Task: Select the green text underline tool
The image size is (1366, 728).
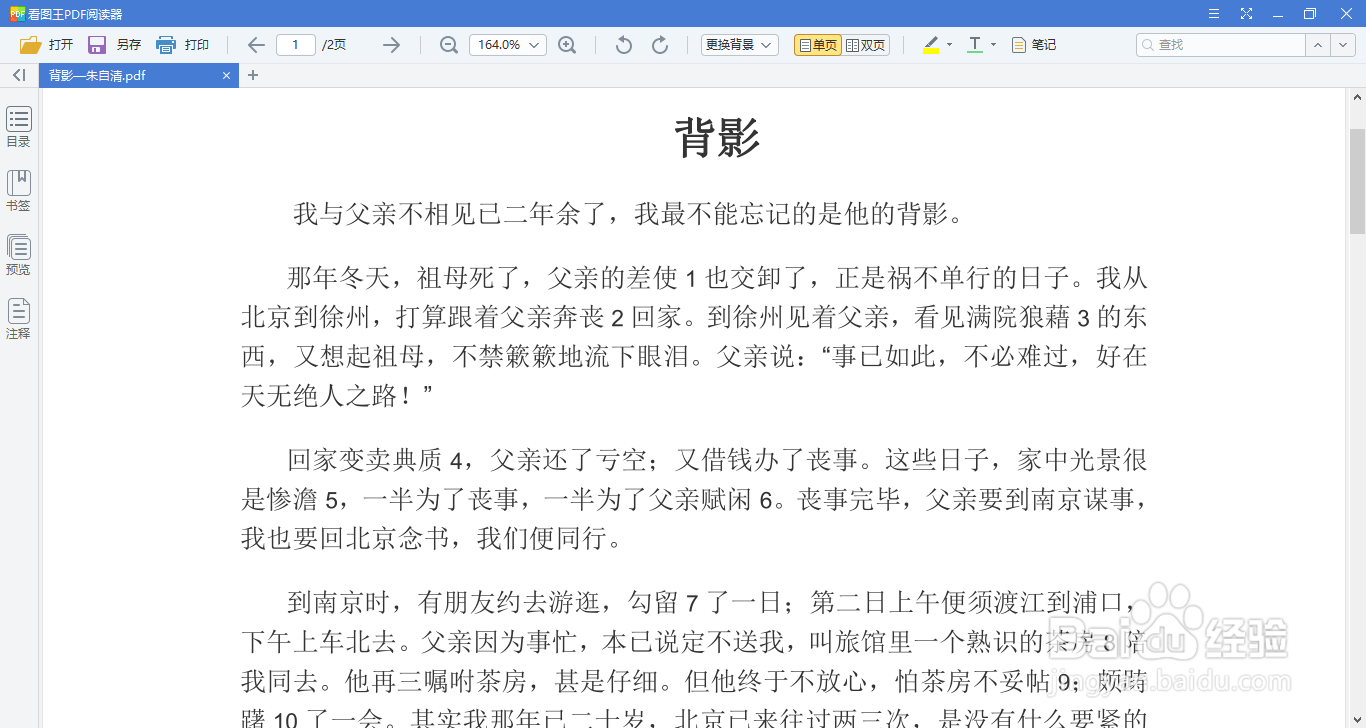Action: tap(975, 45)
